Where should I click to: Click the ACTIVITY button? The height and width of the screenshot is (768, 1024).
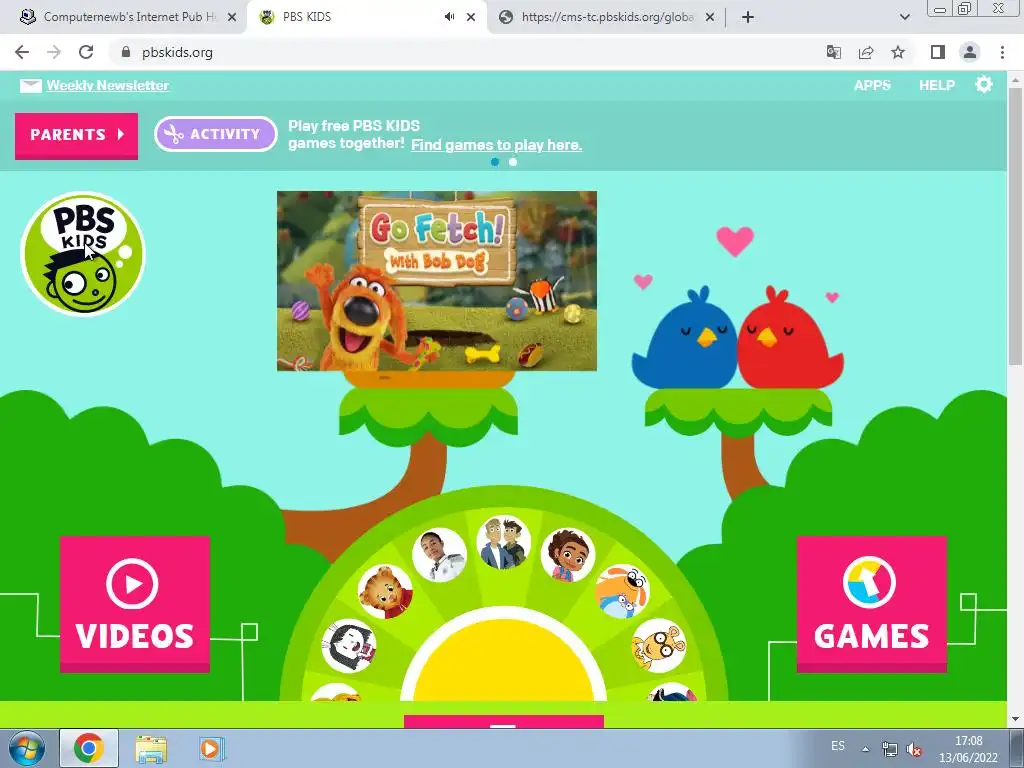216,134
